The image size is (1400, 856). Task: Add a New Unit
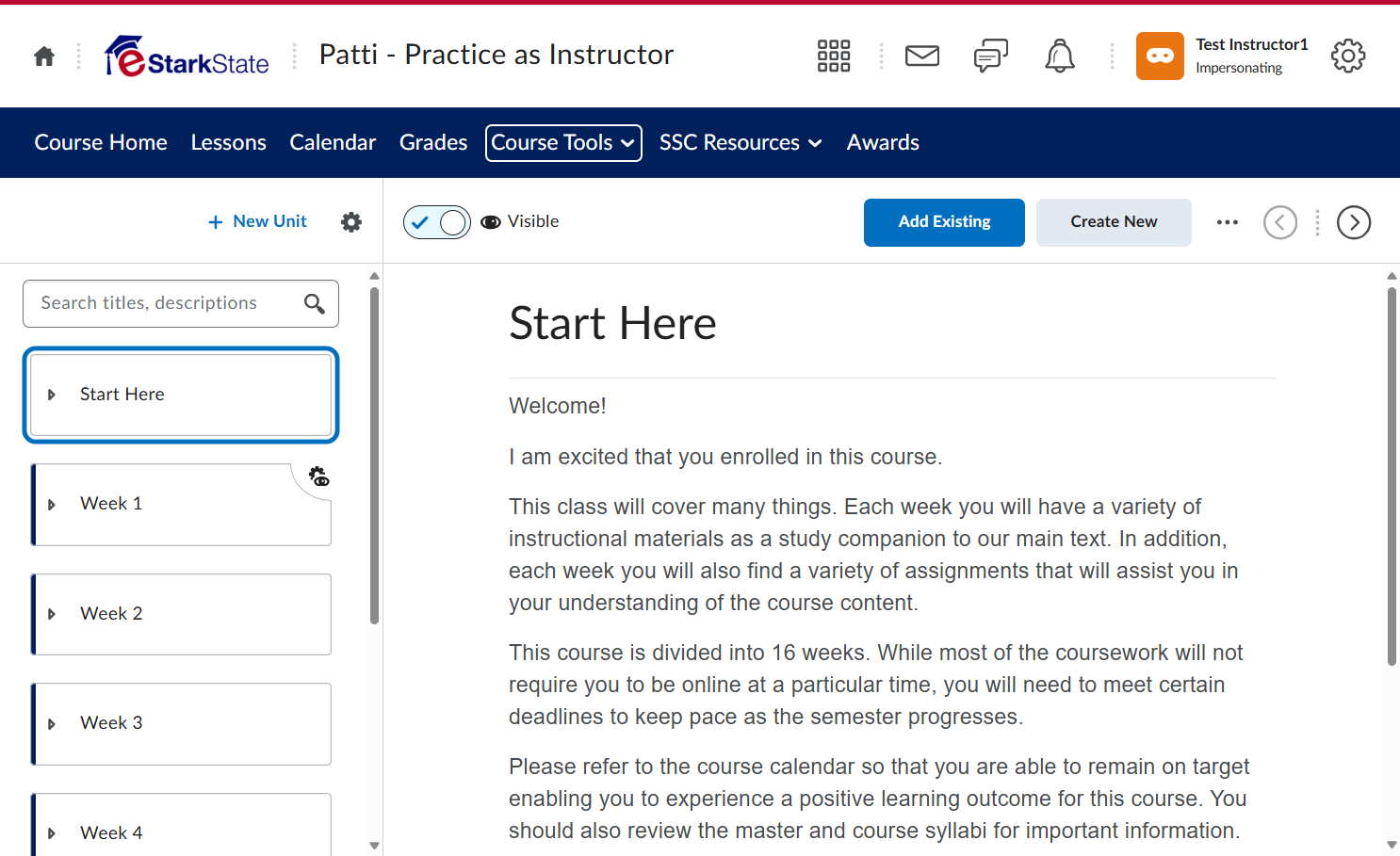point(257,221)
